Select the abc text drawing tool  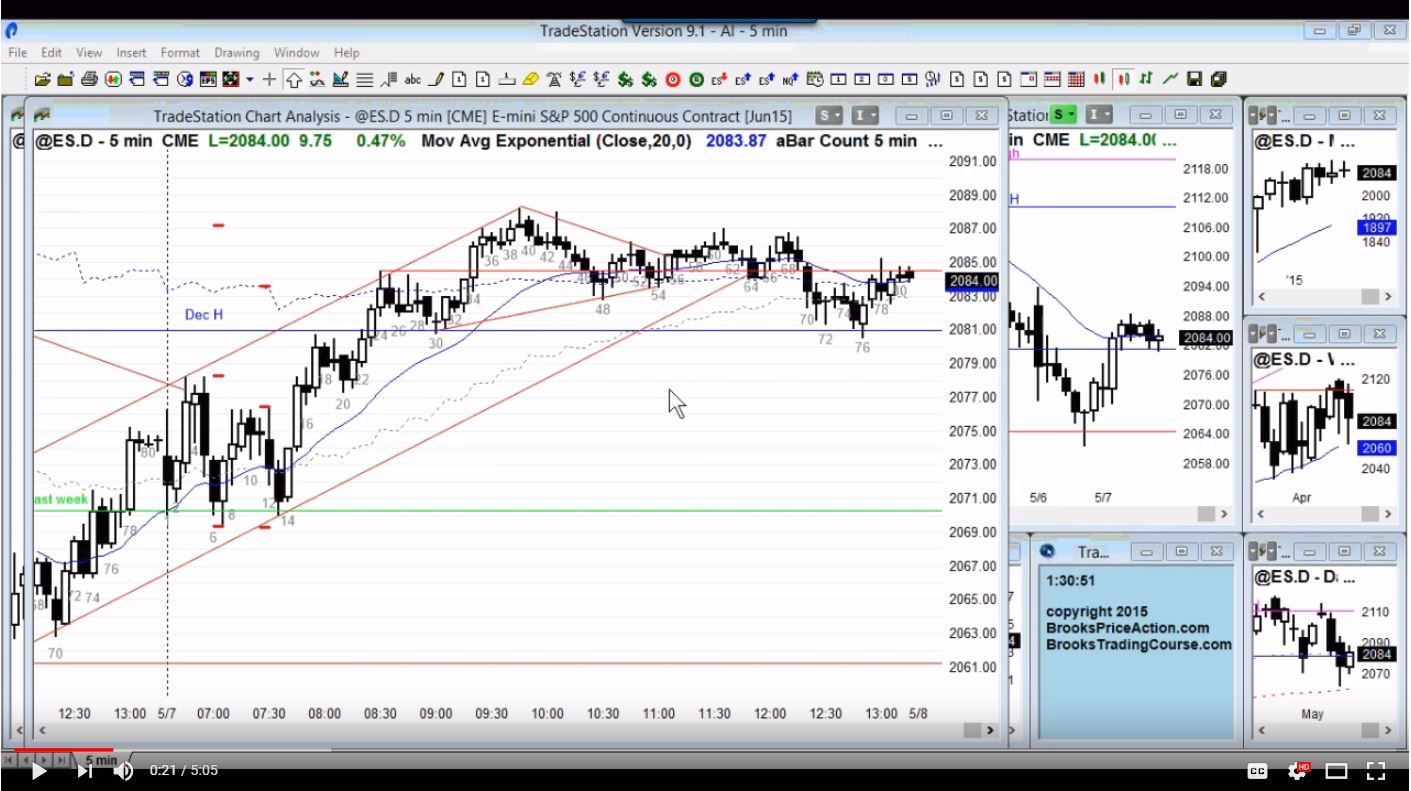pos(412,79)
